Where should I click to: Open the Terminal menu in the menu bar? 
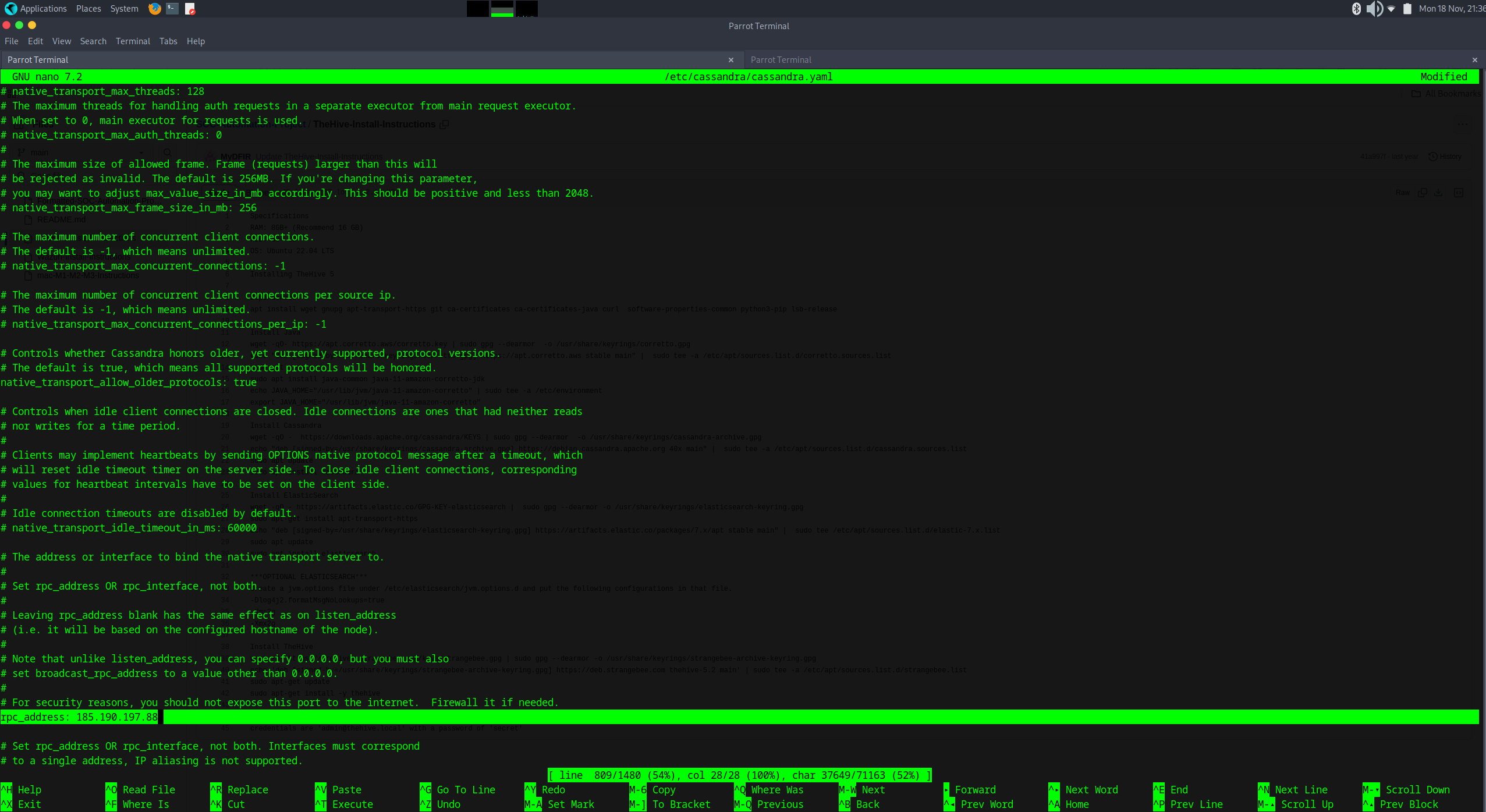pyautogui.click(x=133, y=41)
